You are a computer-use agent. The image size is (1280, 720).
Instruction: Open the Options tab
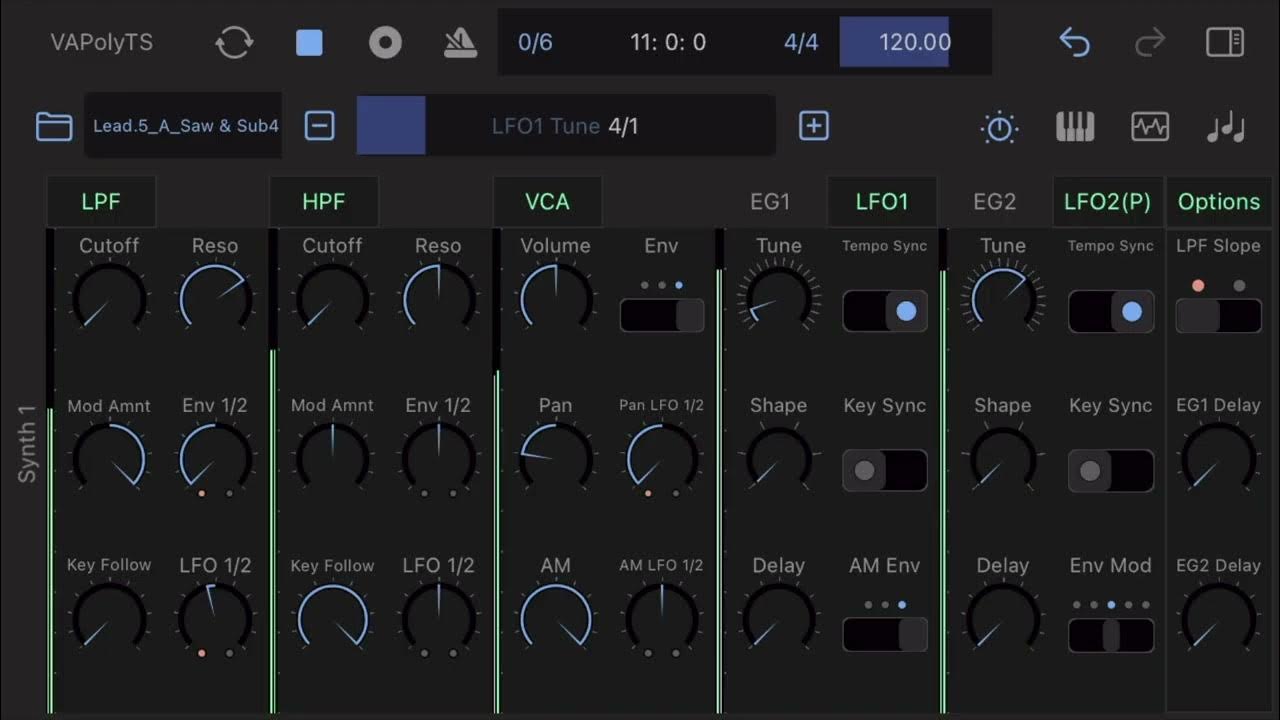(x=1219, y=202)
